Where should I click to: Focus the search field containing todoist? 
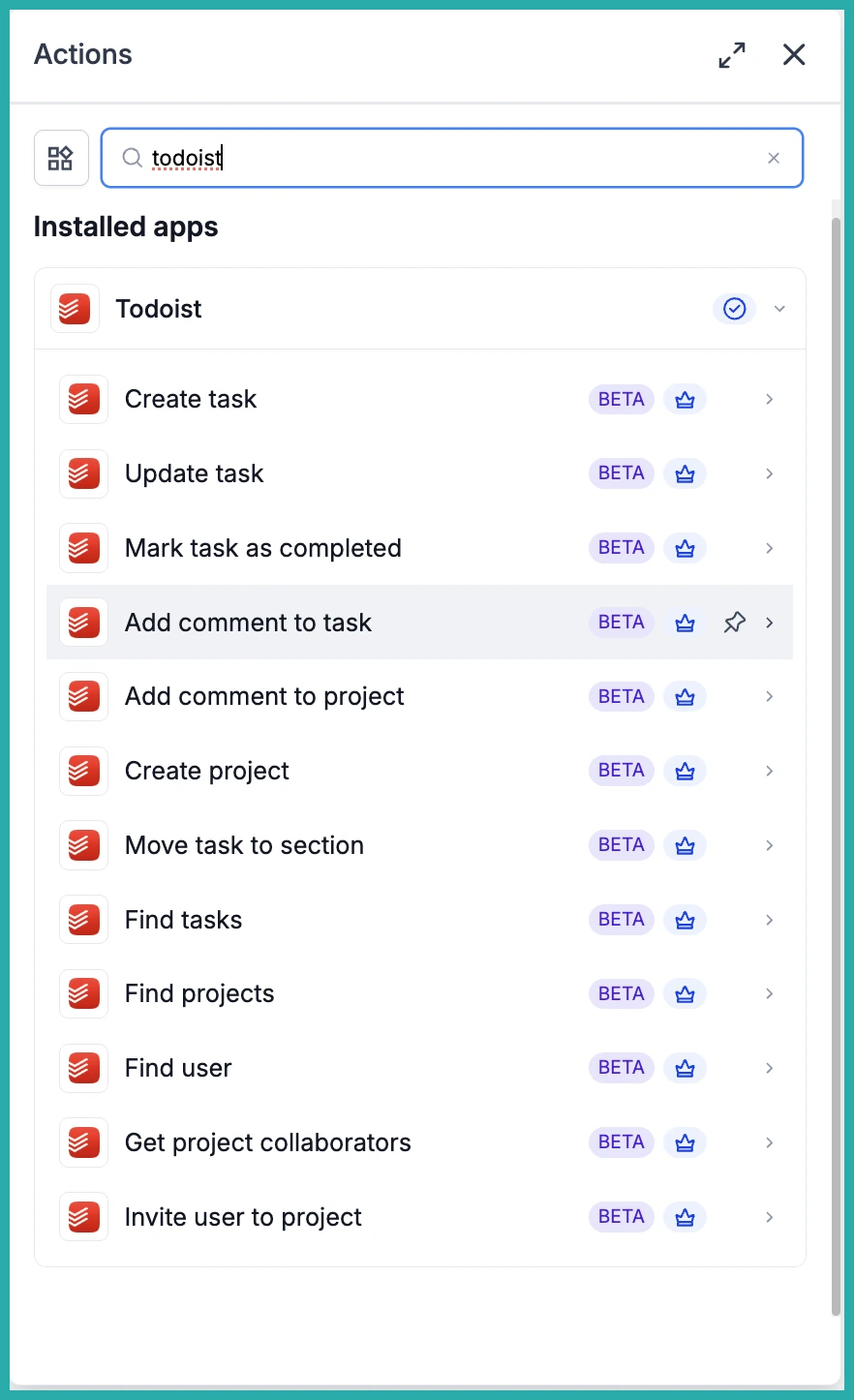tap(452, 158)
